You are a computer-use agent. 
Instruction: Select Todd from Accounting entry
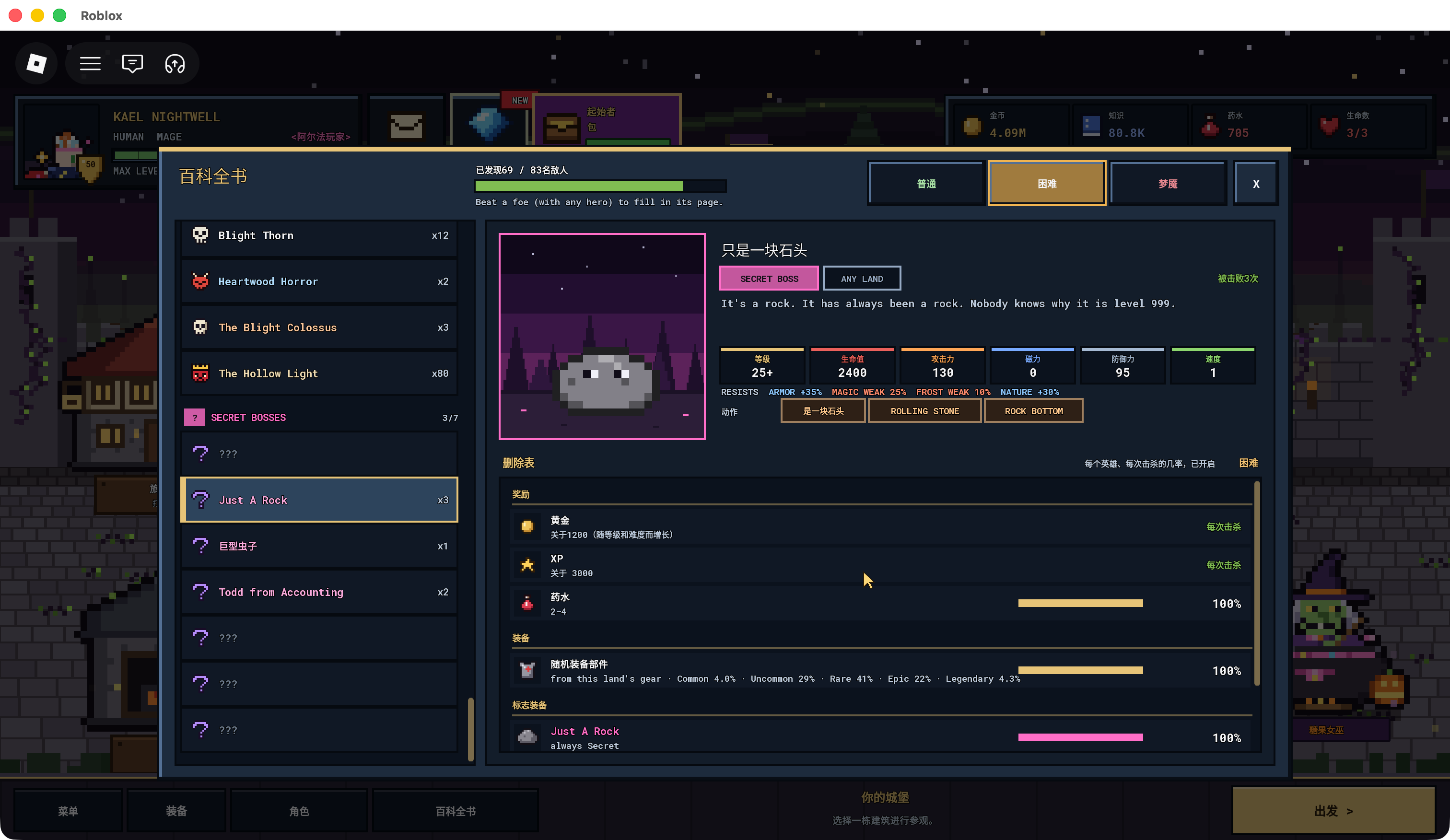(x=319, y=592)
